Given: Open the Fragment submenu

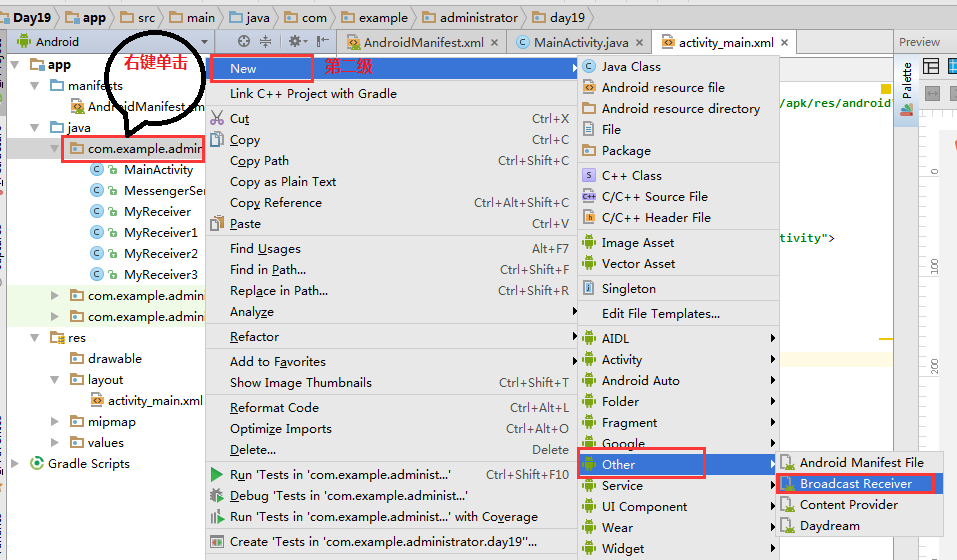Looking at the screenshot, I should (x=679, y=422).
